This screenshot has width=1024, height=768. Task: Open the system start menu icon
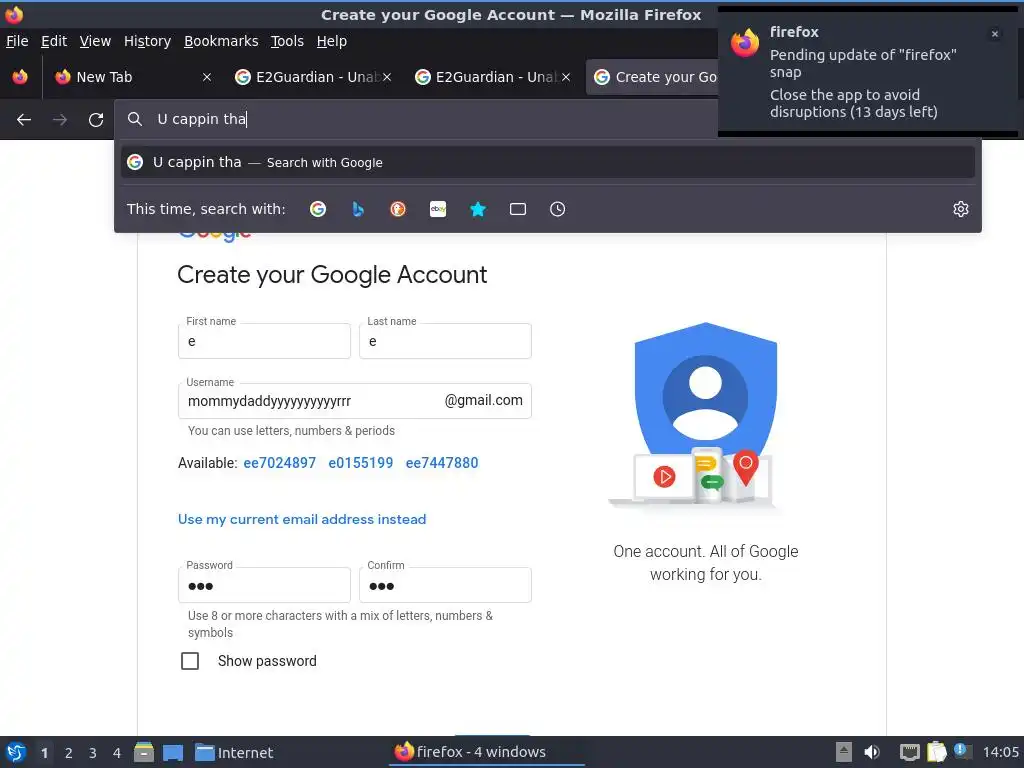click(x=16, y=752)
